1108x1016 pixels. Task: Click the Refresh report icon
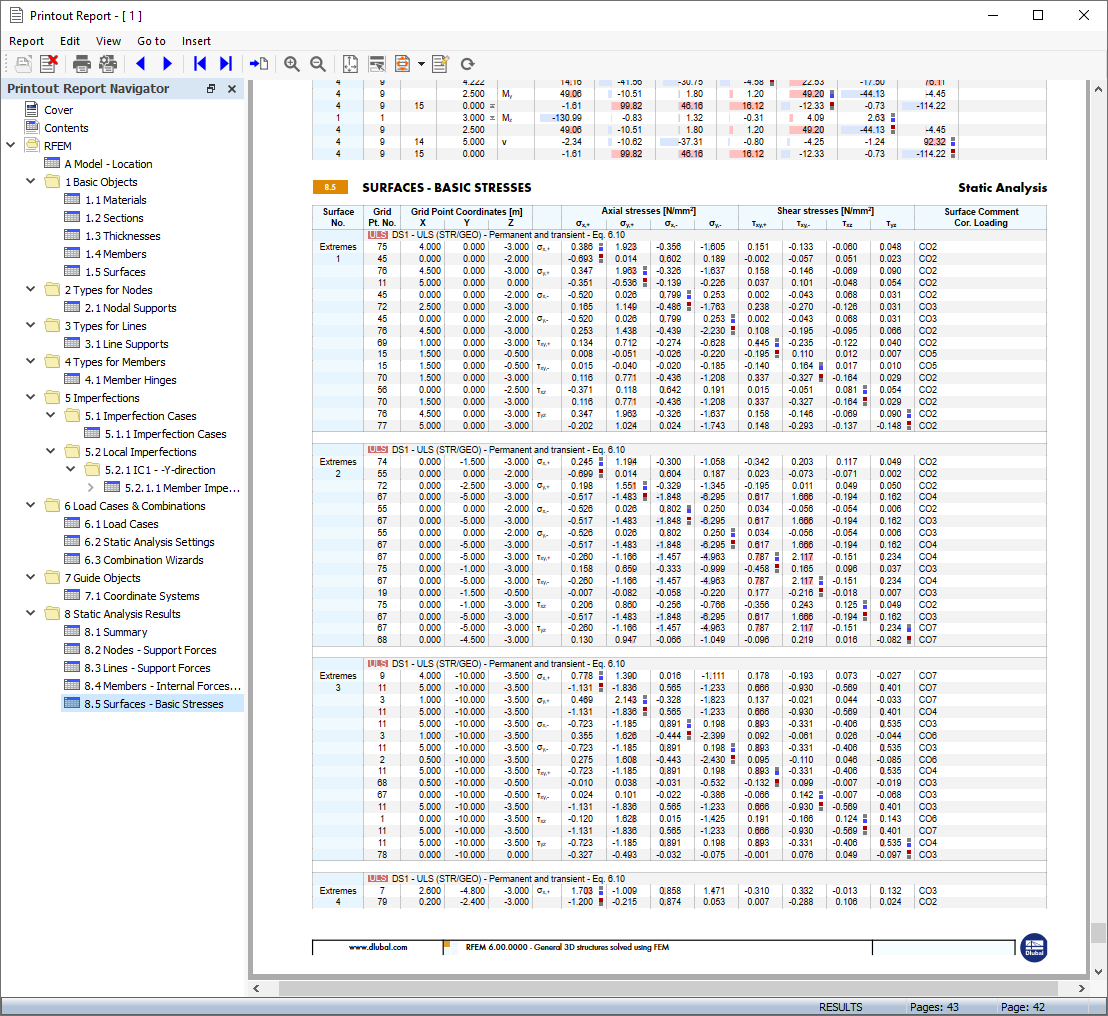point(467,64)
